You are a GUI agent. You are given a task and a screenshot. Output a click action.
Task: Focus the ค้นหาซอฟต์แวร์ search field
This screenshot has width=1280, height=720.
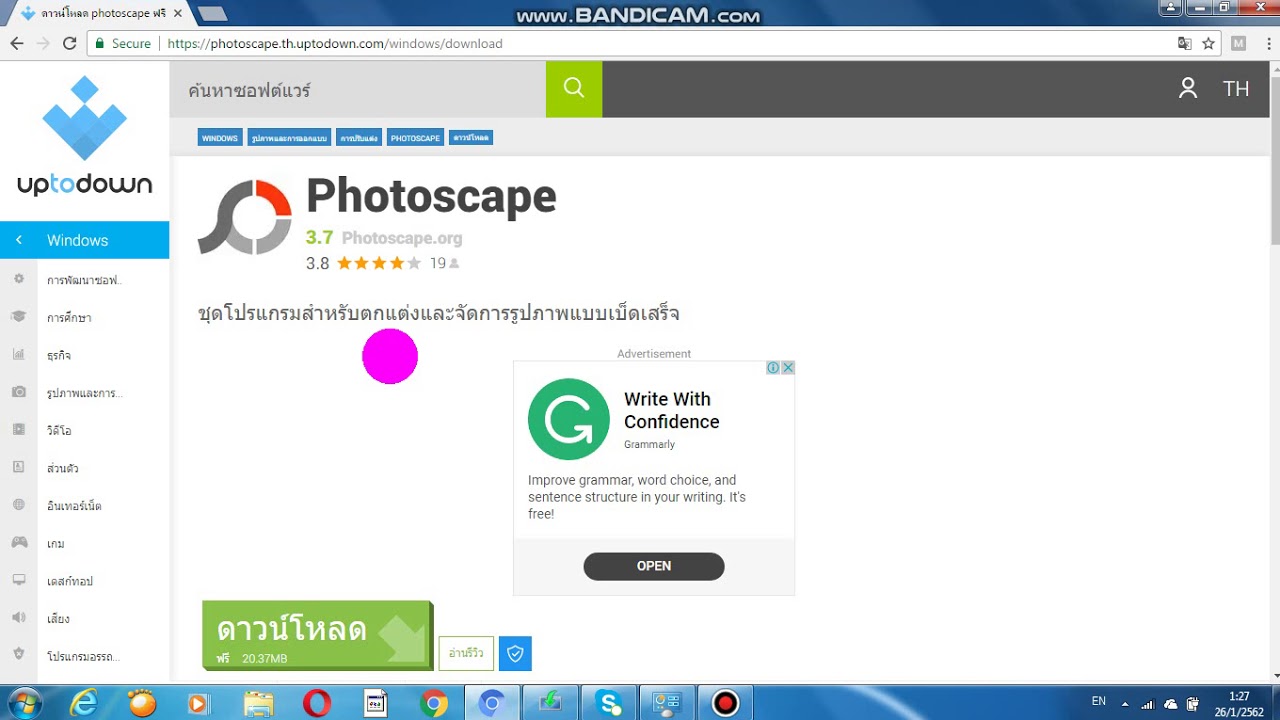coord(358,89)
